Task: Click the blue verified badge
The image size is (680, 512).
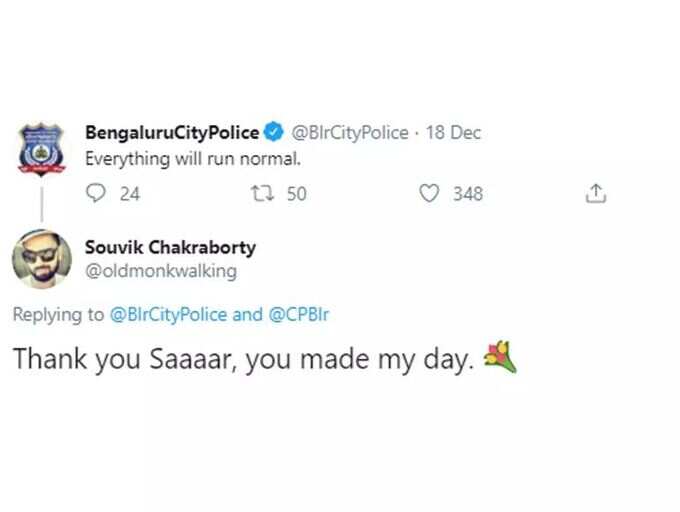Action: click(274, 132)
